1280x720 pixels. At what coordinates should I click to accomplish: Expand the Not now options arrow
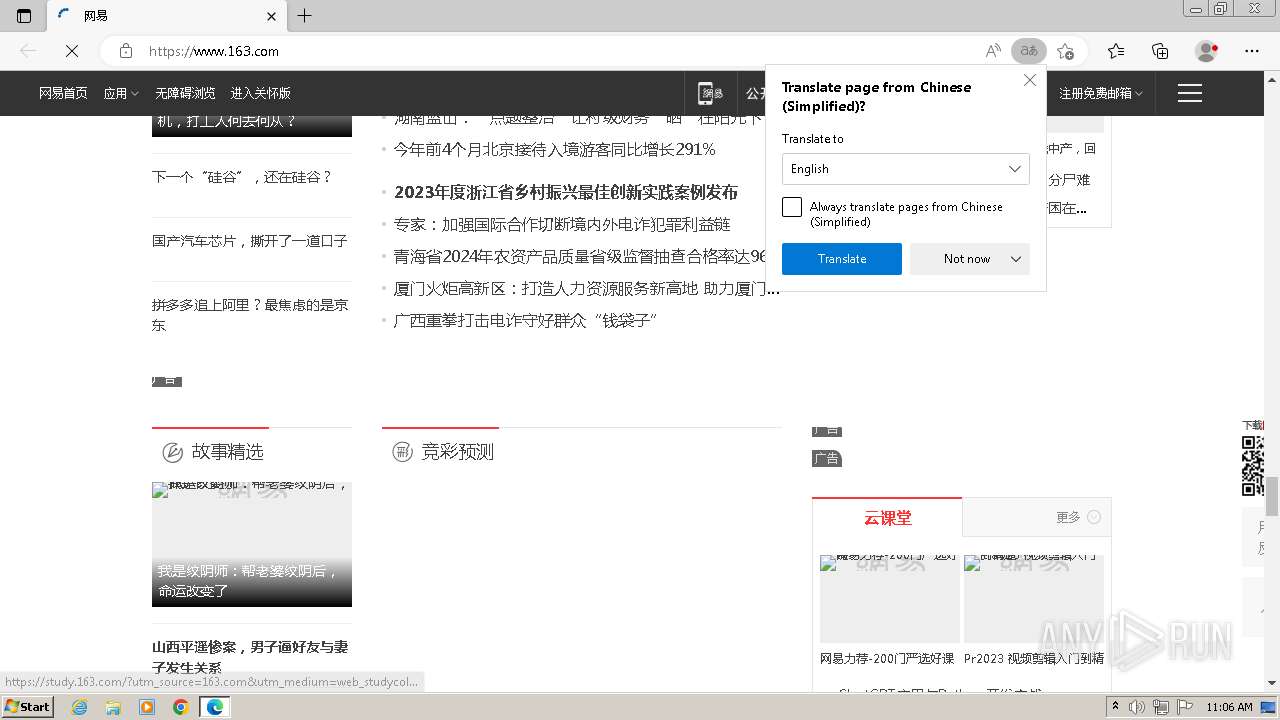coord(1016,259)
